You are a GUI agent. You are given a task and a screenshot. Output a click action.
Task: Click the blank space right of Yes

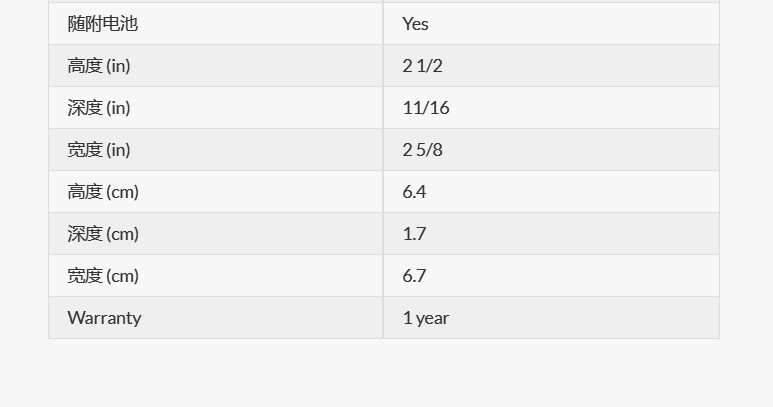pos(573,24)
